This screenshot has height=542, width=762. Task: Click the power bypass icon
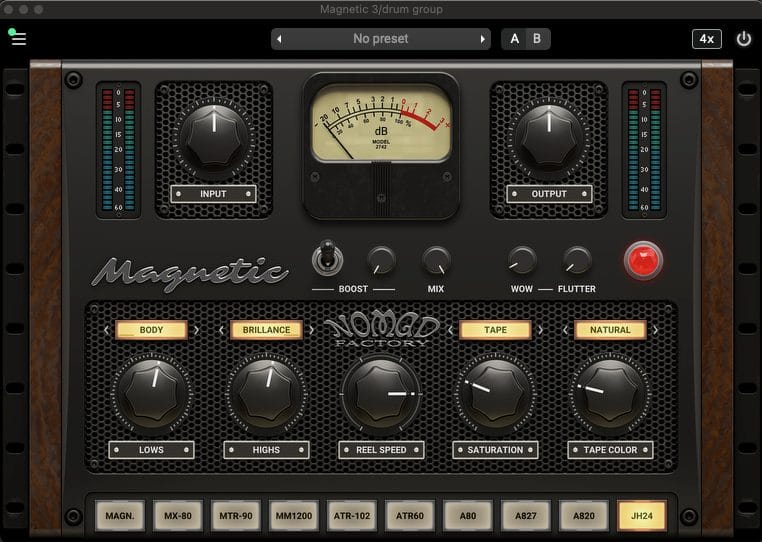click(743, 39)
